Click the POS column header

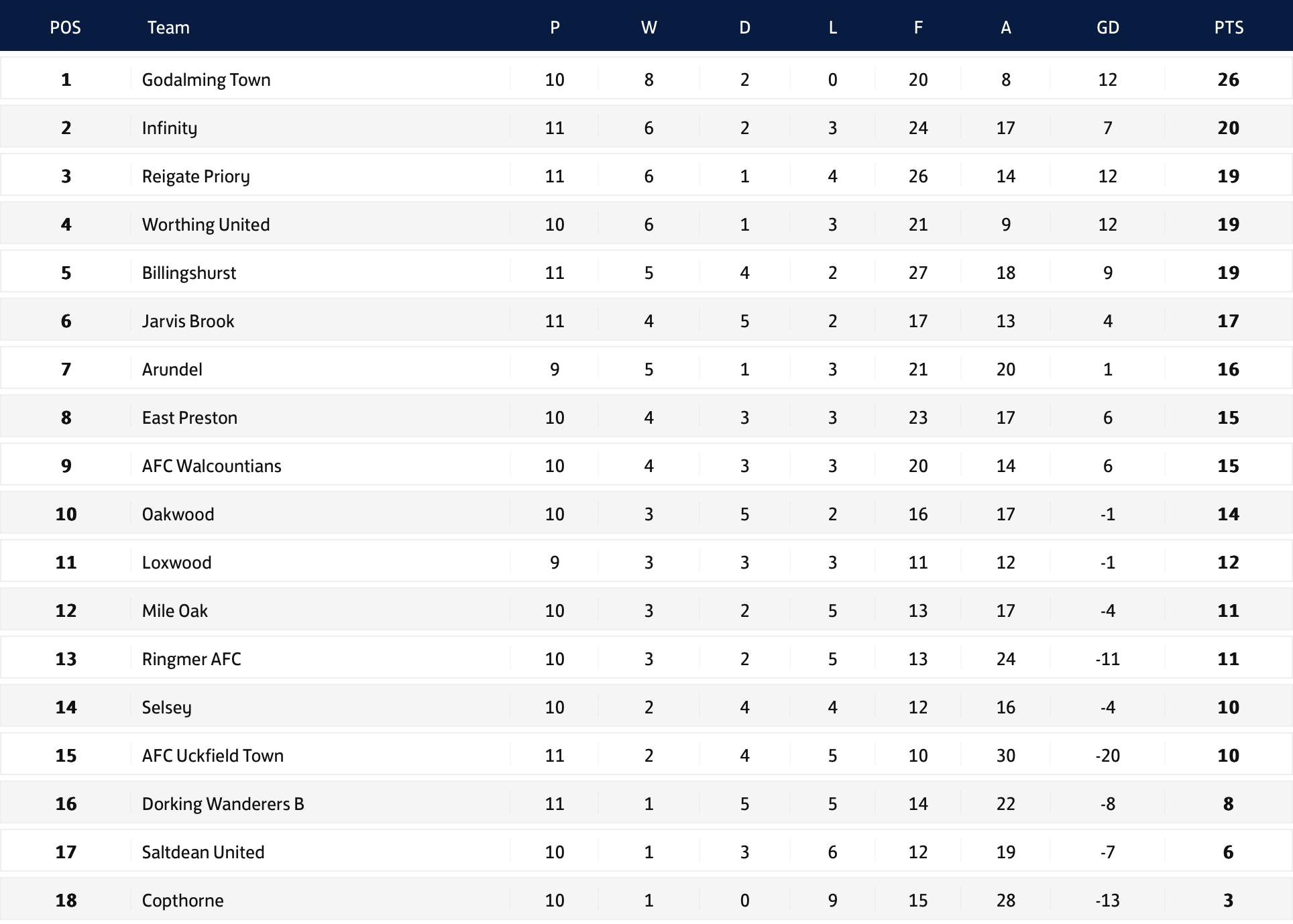tap(65, 27)
